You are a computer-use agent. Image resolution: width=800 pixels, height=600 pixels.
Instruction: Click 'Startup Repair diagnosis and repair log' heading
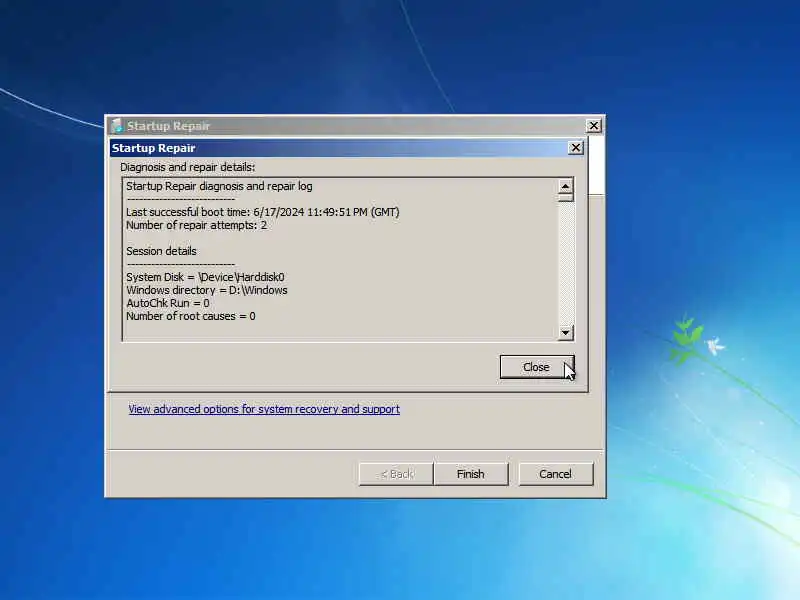tap(219, 186)
